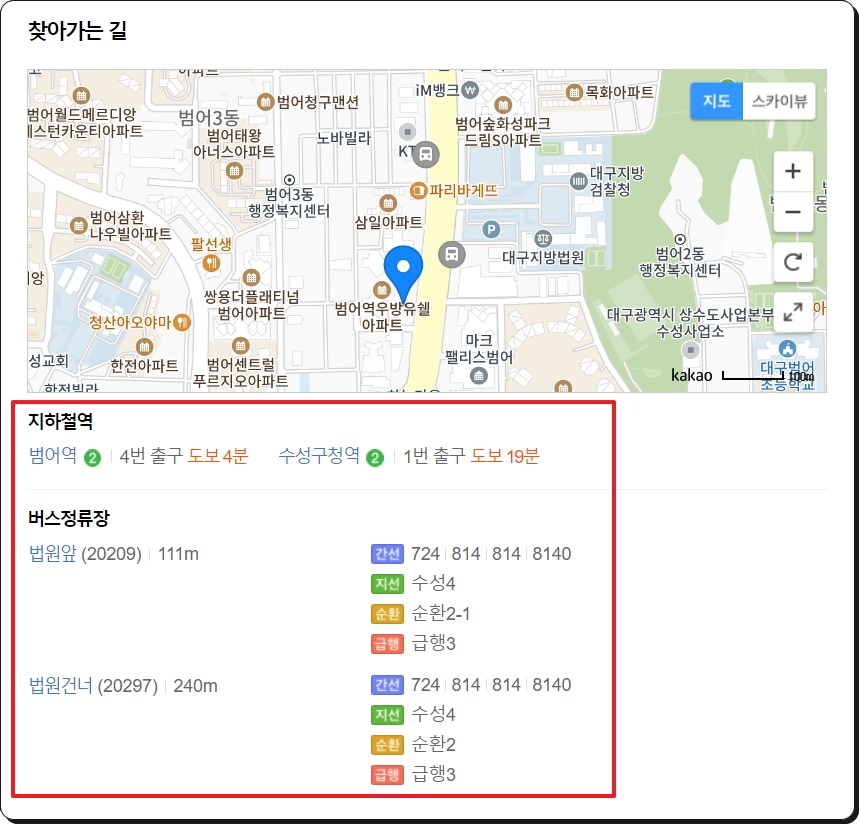Open the 법원건너 bus stop link
This screenshot has height=824, width=859.
pos(61,685)
